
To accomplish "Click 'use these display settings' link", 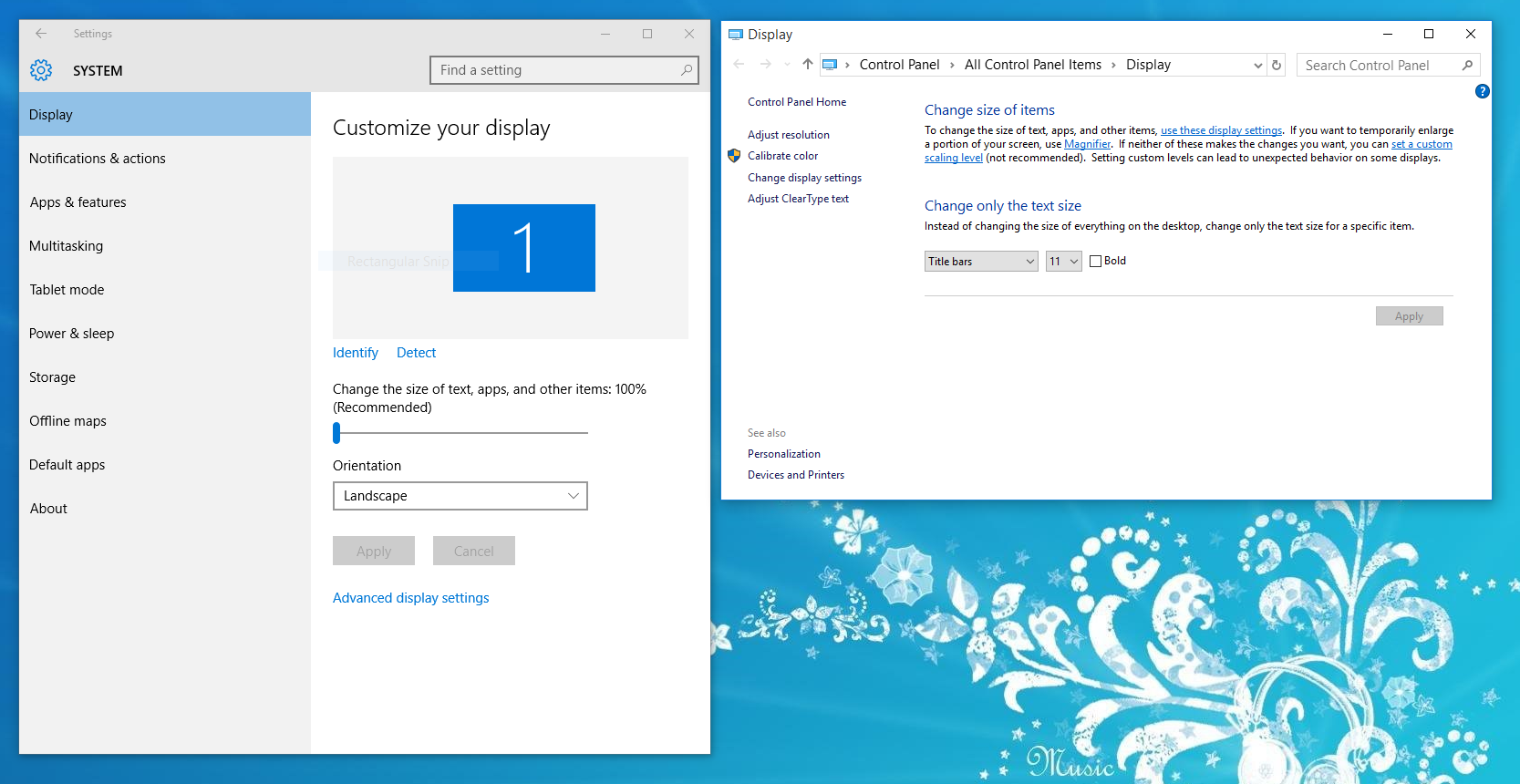I will point(1221,130).
